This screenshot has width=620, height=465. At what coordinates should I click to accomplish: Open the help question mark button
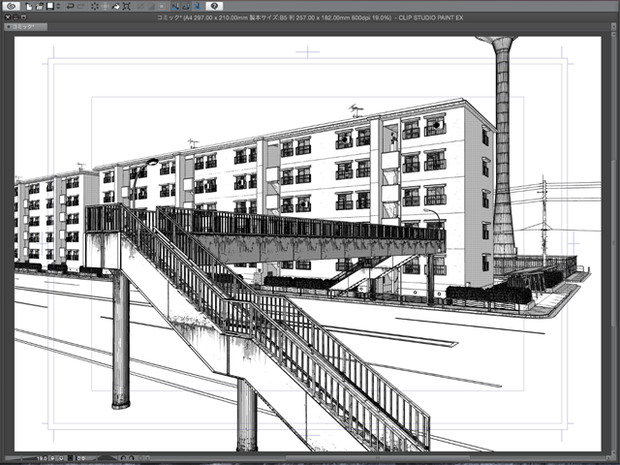(214, 6)
